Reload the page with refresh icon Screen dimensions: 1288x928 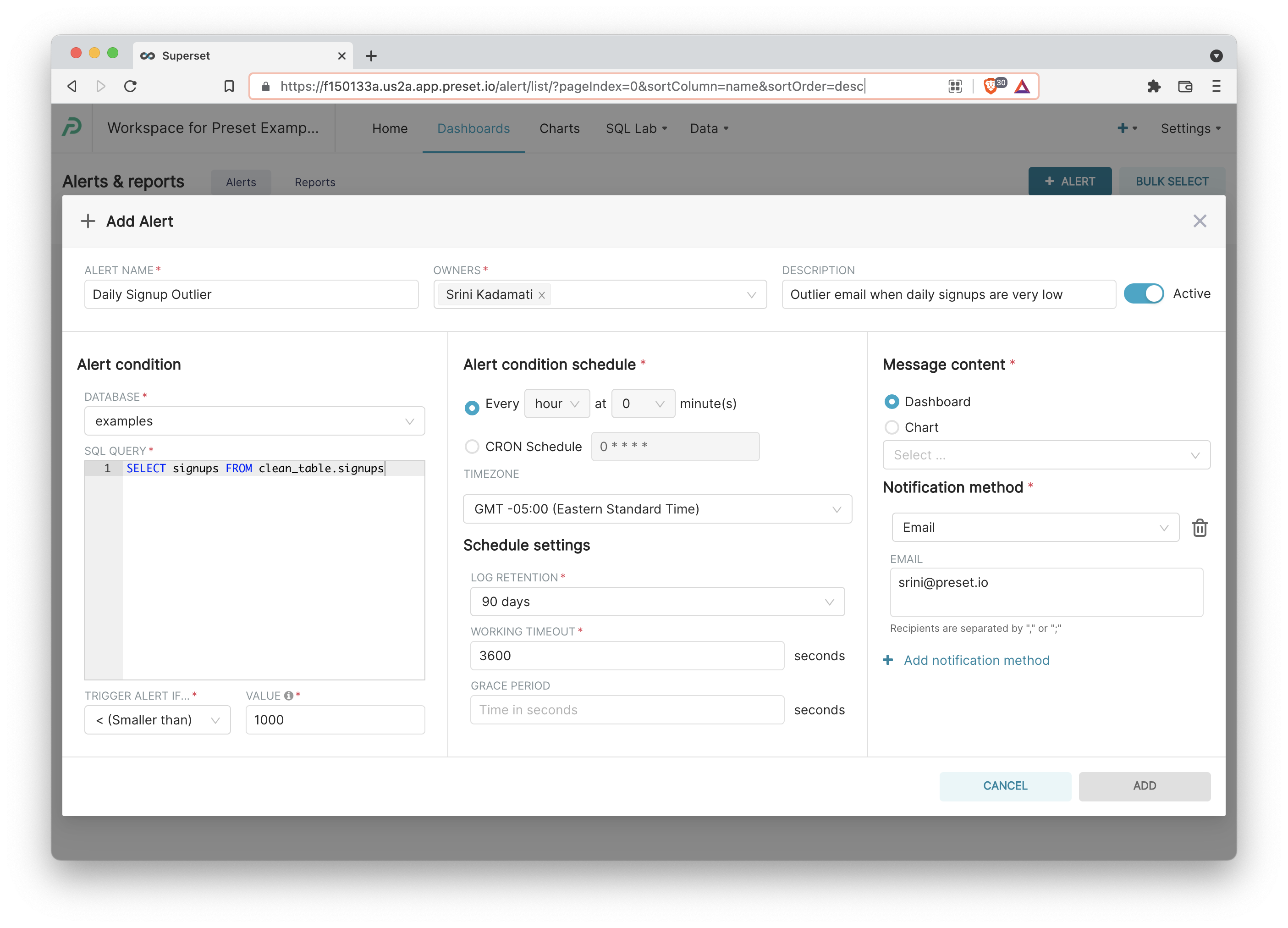131,86
